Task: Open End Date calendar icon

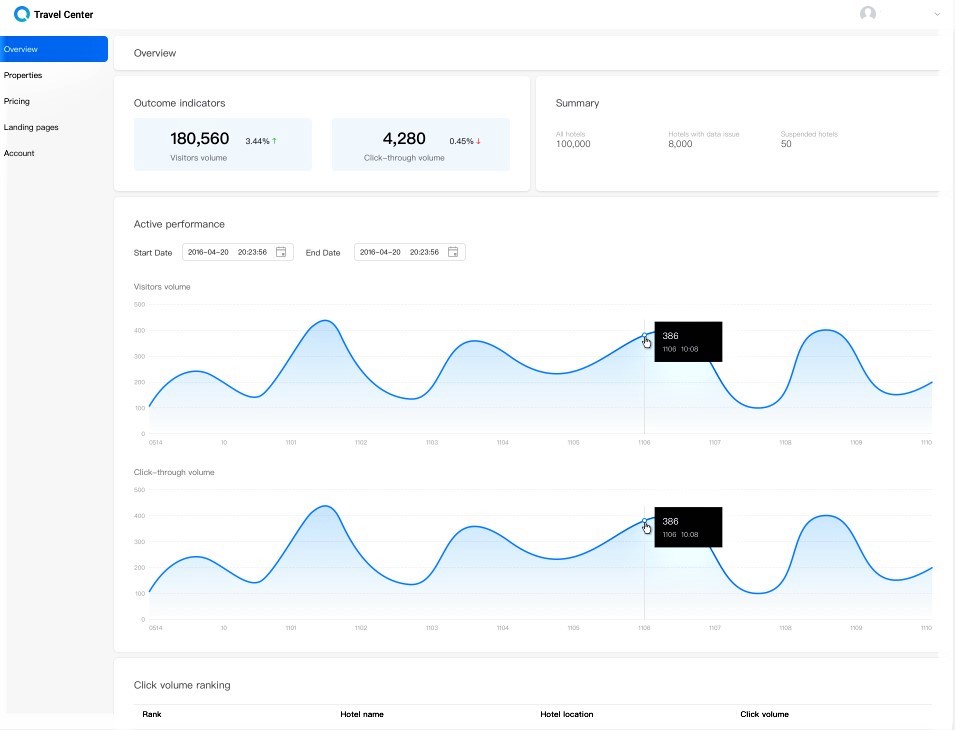Action: 453,252
